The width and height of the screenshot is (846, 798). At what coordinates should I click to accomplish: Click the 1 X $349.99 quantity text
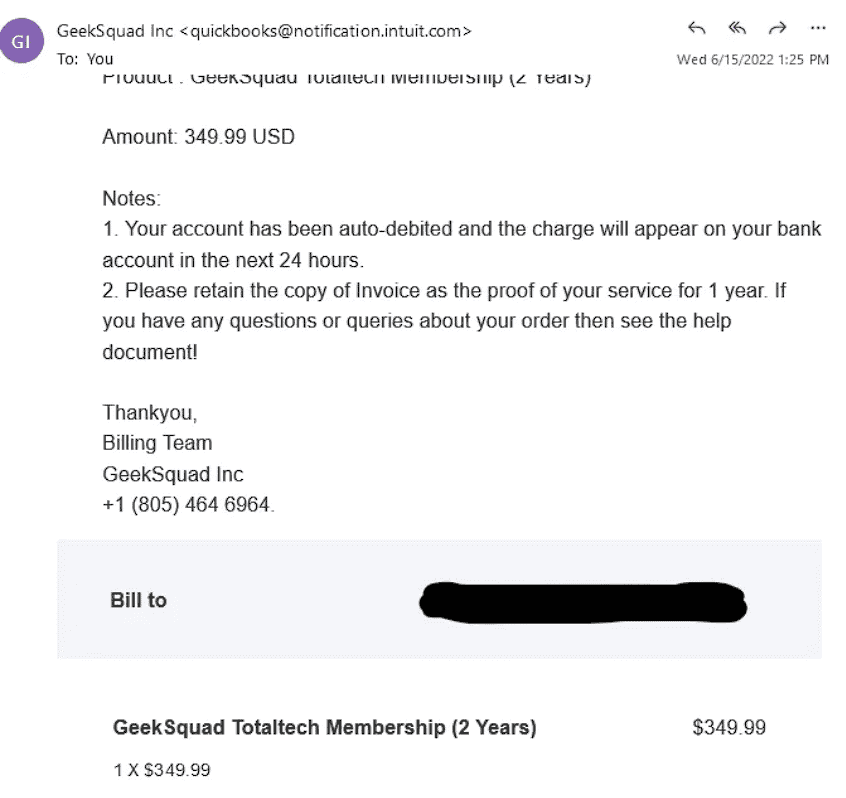(x=162, y=770)
